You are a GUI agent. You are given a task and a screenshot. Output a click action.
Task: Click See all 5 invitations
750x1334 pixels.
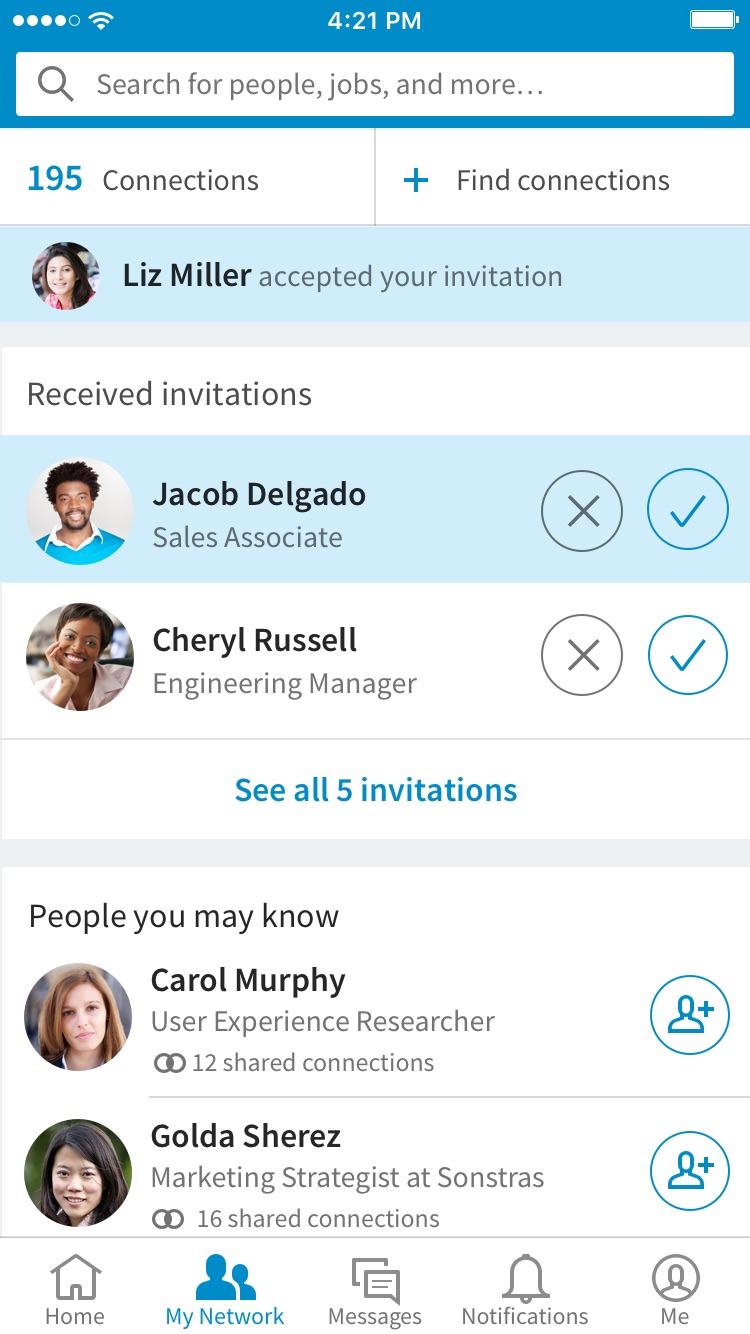(375, 790)
